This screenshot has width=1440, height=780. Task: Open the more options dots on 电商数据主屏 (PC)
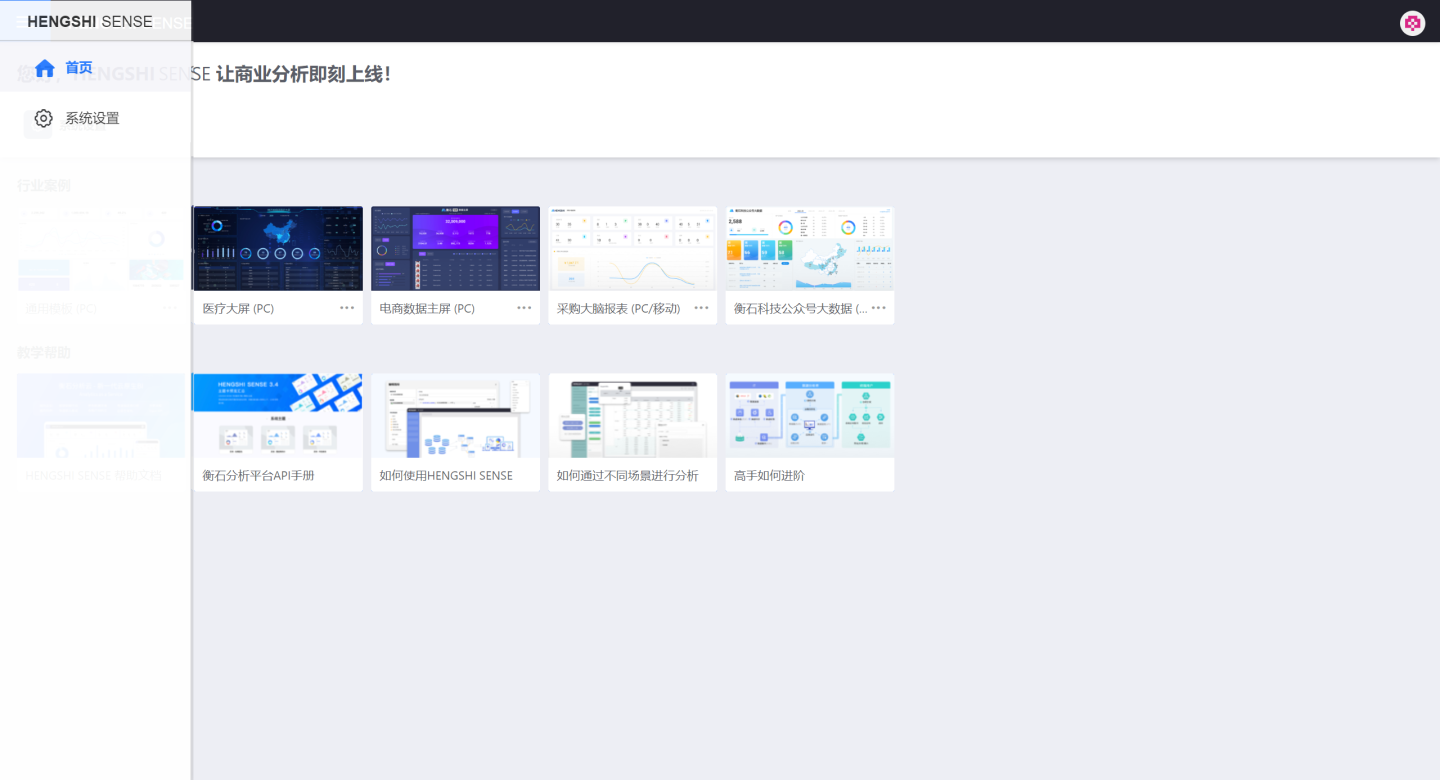tap(524, 308)
